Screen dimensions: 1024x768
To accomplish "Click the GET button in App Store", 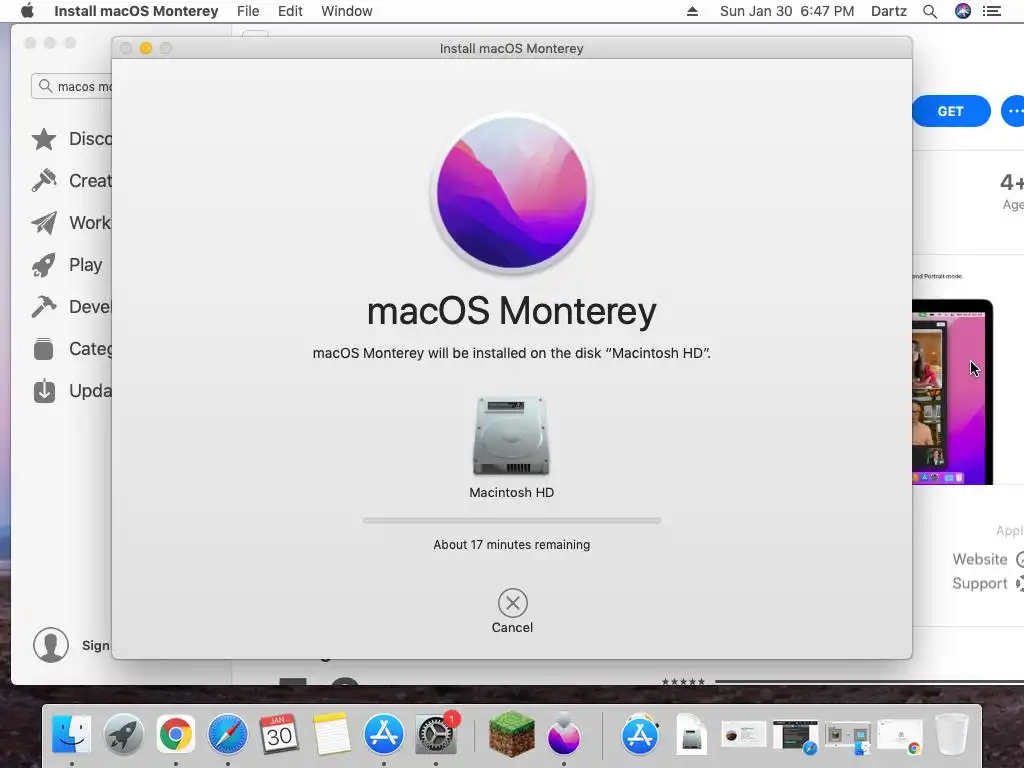I will [951, 111].
